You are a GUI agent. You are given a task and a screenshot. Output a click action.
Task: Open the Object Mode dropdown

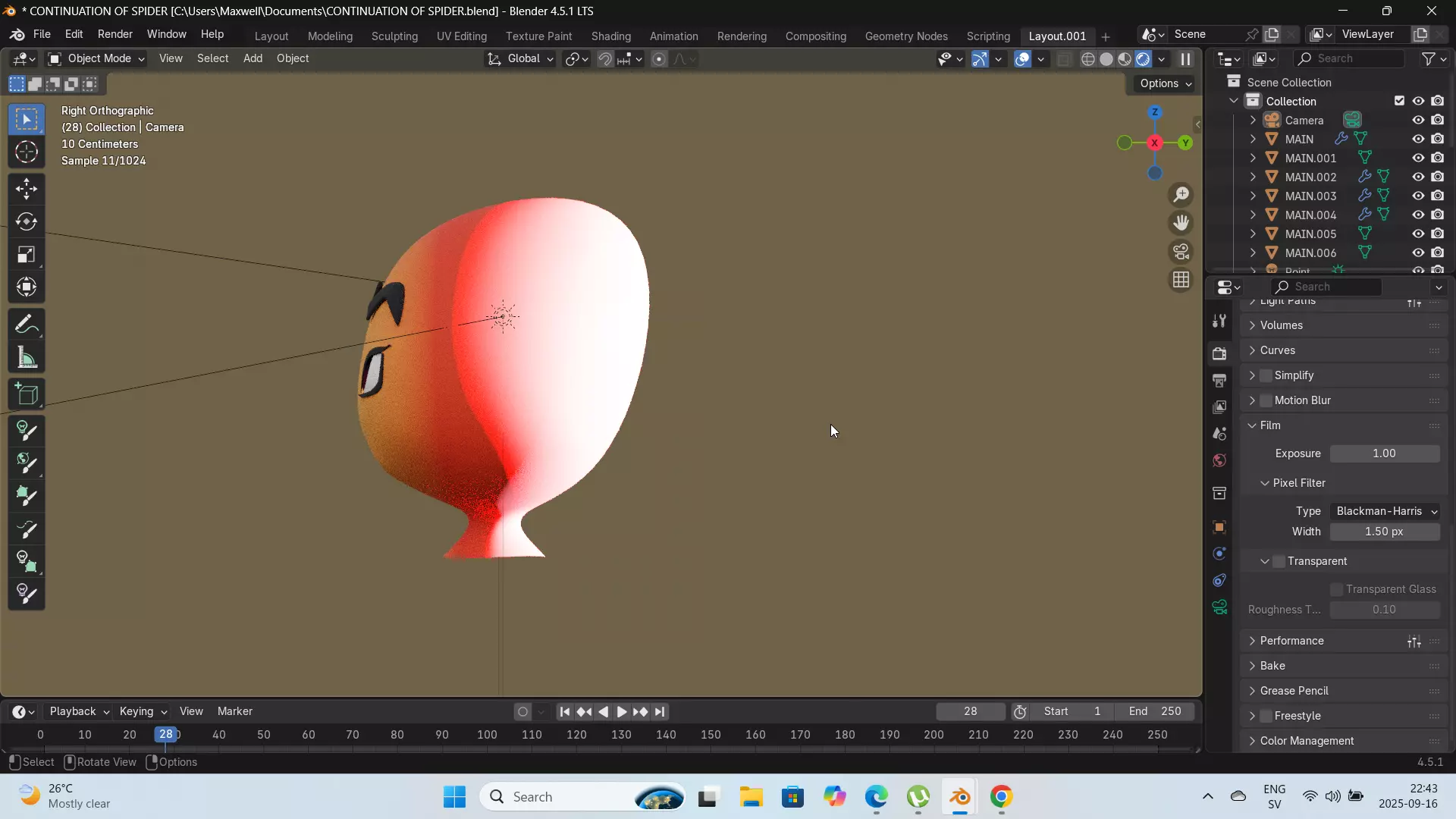(x=96, y=59)
